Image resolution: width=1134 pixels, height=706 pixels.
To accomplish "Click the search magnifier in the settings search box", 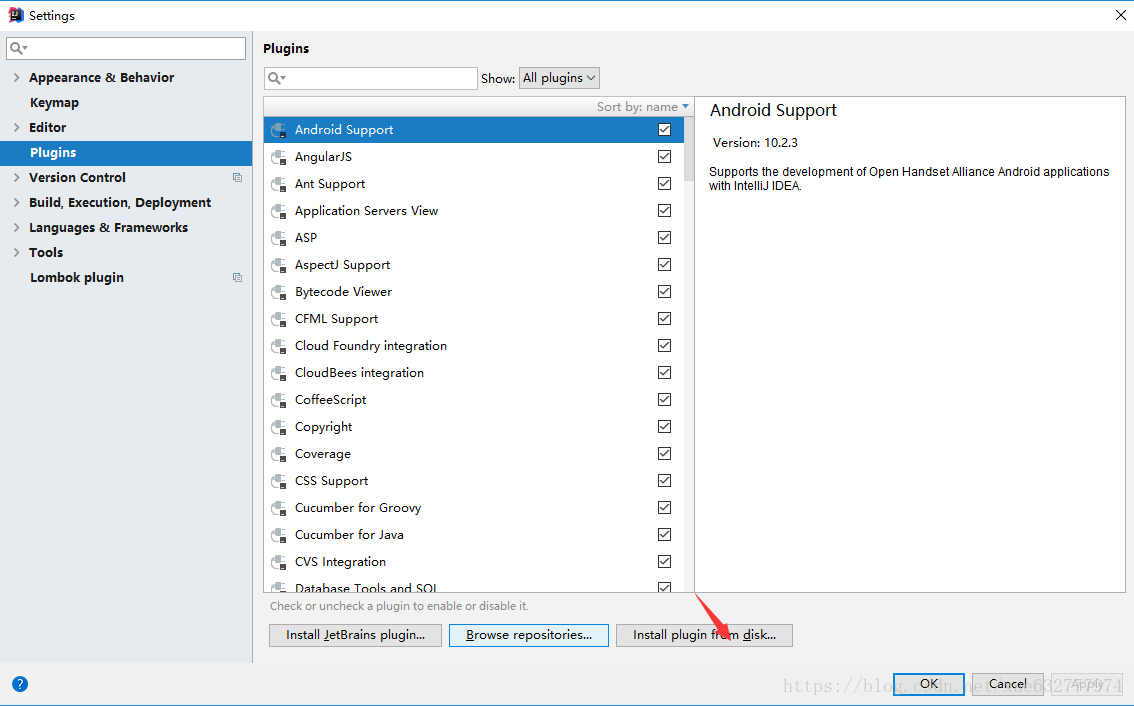I will coord(18,48).
